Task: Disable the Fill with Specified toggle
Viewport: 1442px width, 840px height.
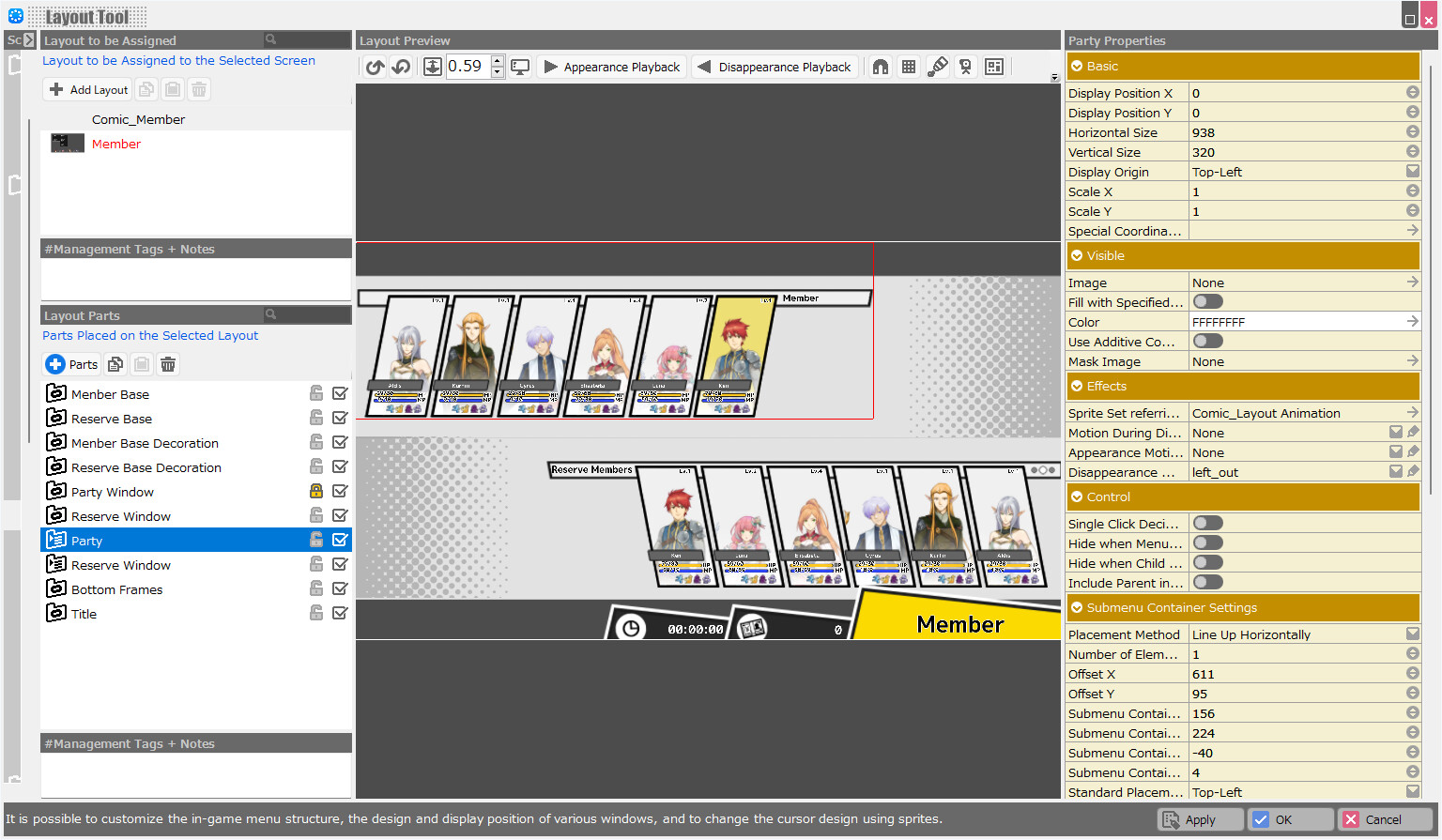Action: [1207, 301]
